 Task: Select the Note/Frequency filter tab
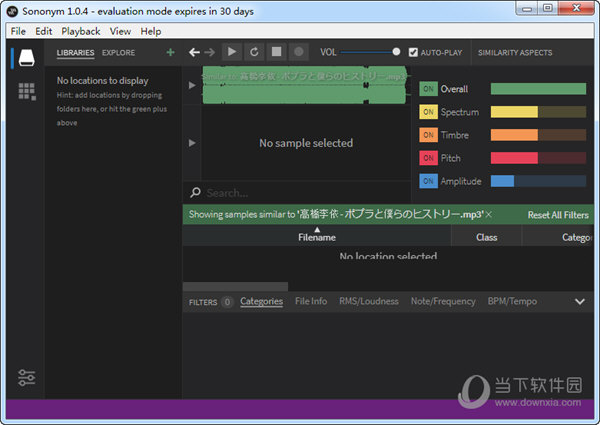443,301
